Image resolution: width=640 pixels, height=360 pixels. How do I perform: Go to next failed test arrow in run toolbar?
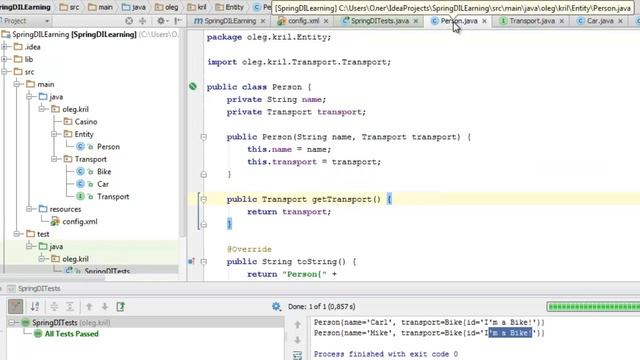click(x=104, y=306)
